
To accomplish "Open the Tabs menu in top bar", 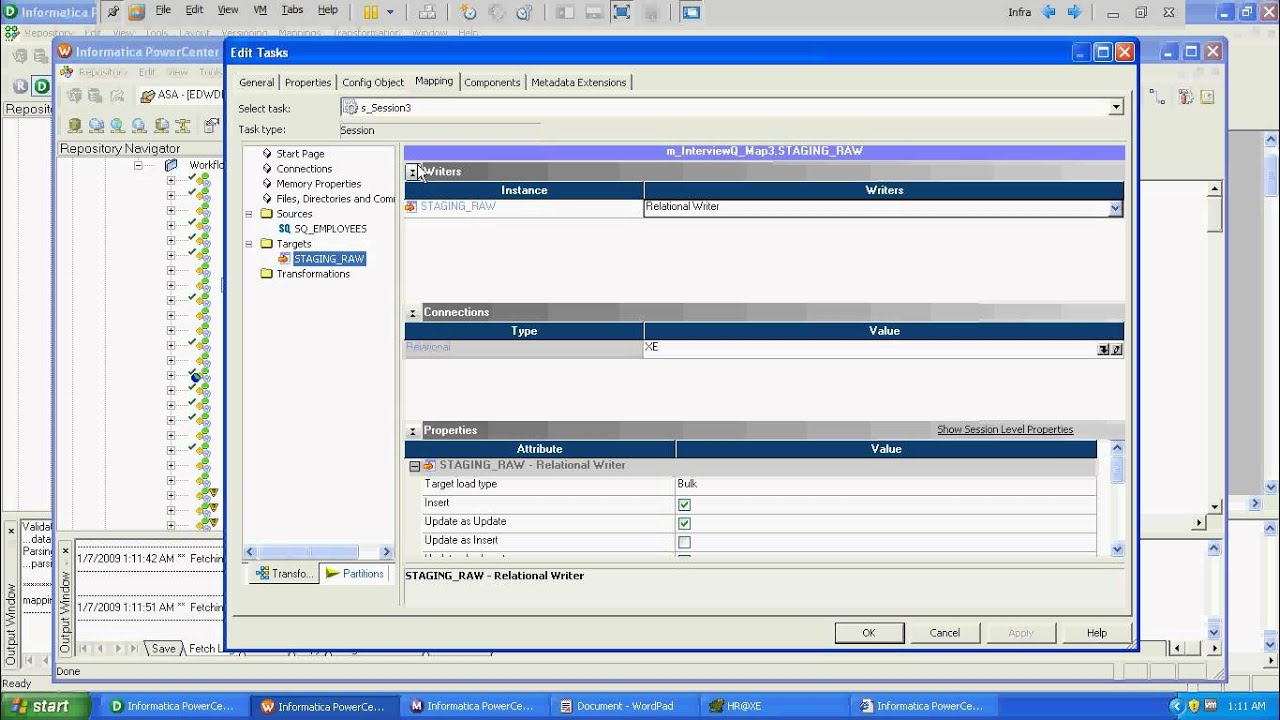I will point(292,10).
